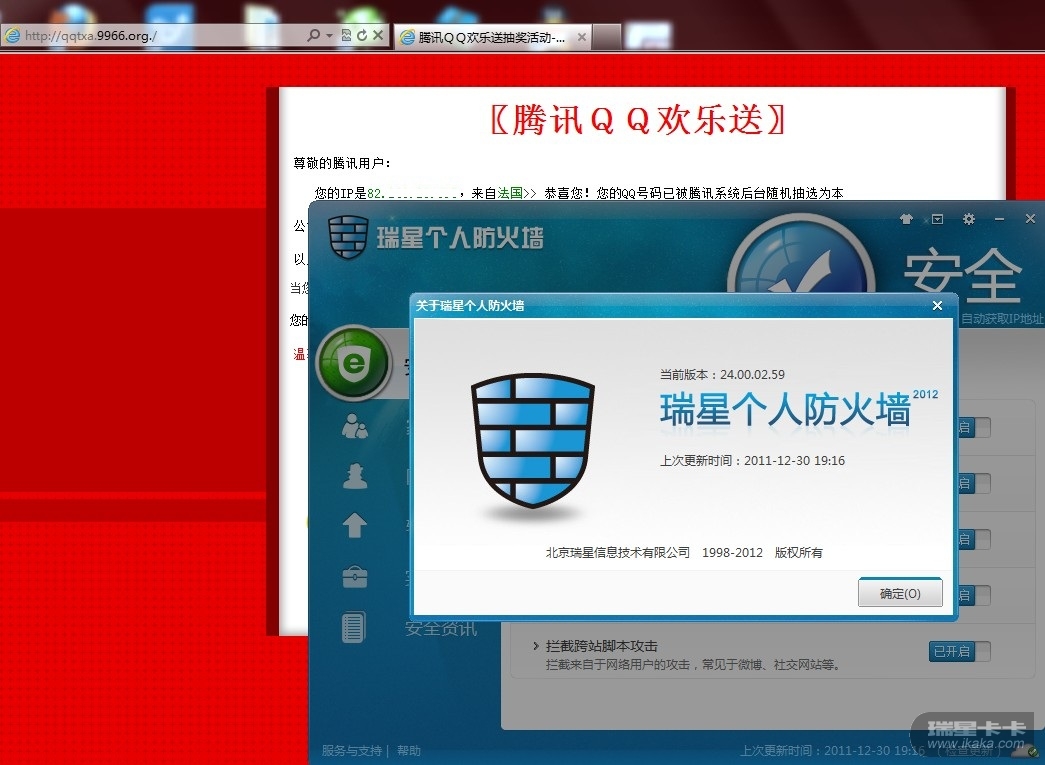1045x765 pixels.
Task: Select the 腾讯QQ欢乐送抽奖活动 browser tab
Action: 492,37
